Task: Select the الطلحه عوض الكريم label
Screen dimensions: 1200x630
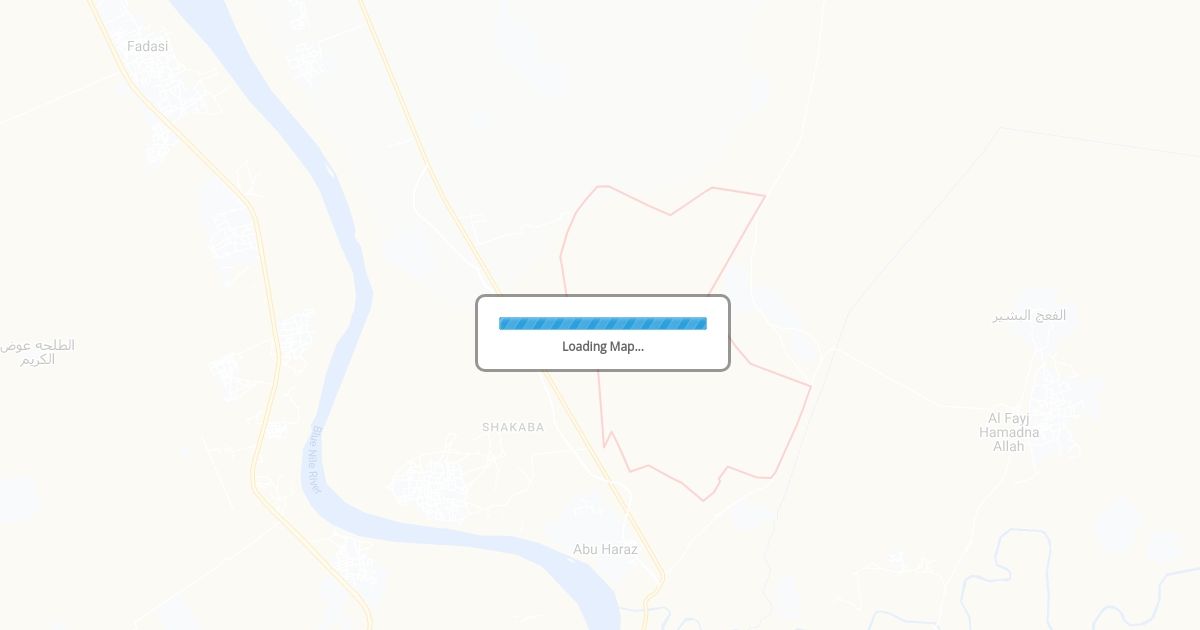Action: point(37,352)
